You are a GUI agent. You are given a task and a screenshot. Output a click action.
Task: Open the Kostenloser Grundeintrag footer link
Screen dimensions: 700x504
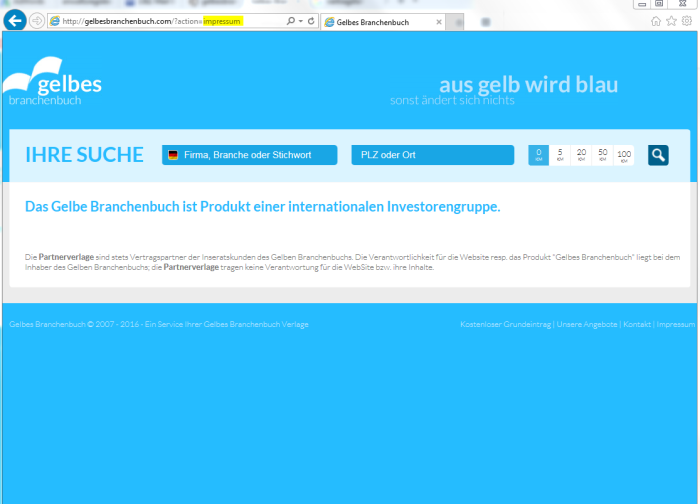coord(505,325)
